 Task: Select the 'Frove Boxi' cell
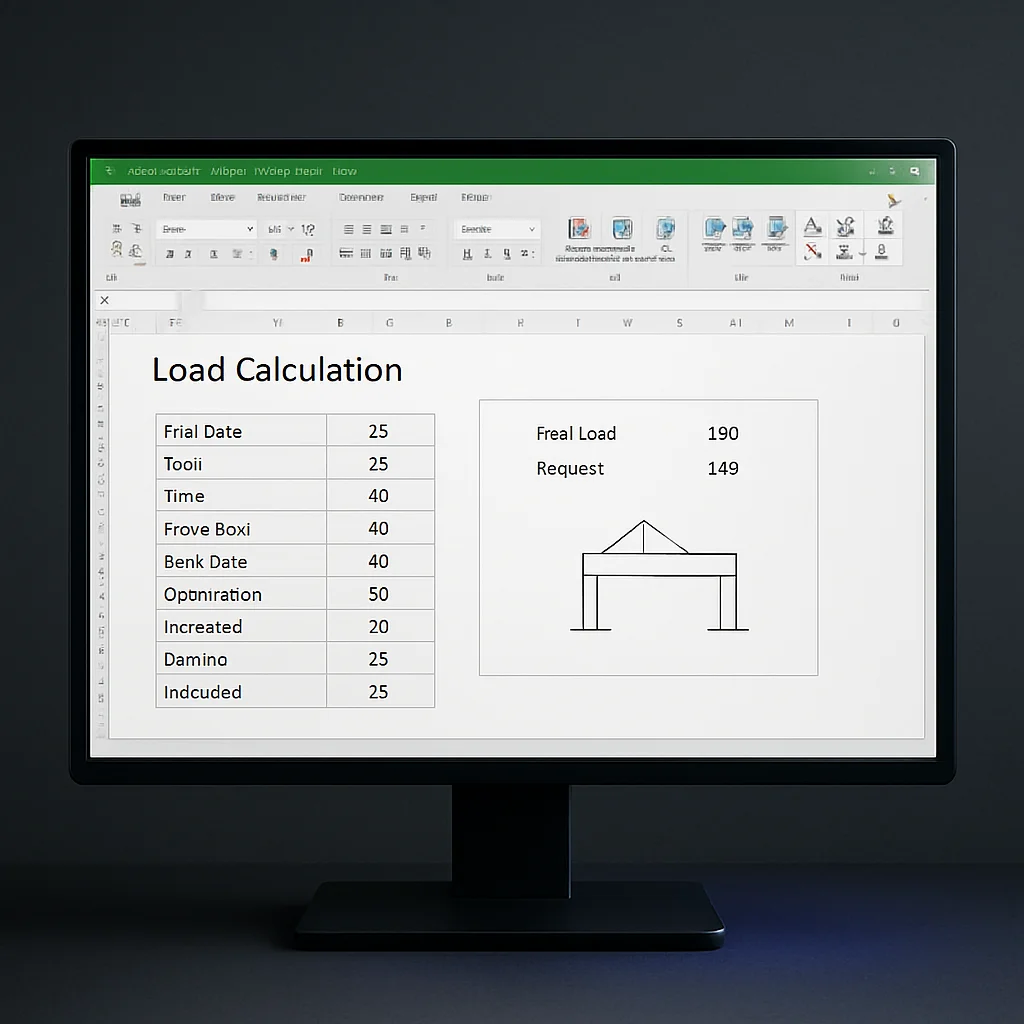pos(241,528)
